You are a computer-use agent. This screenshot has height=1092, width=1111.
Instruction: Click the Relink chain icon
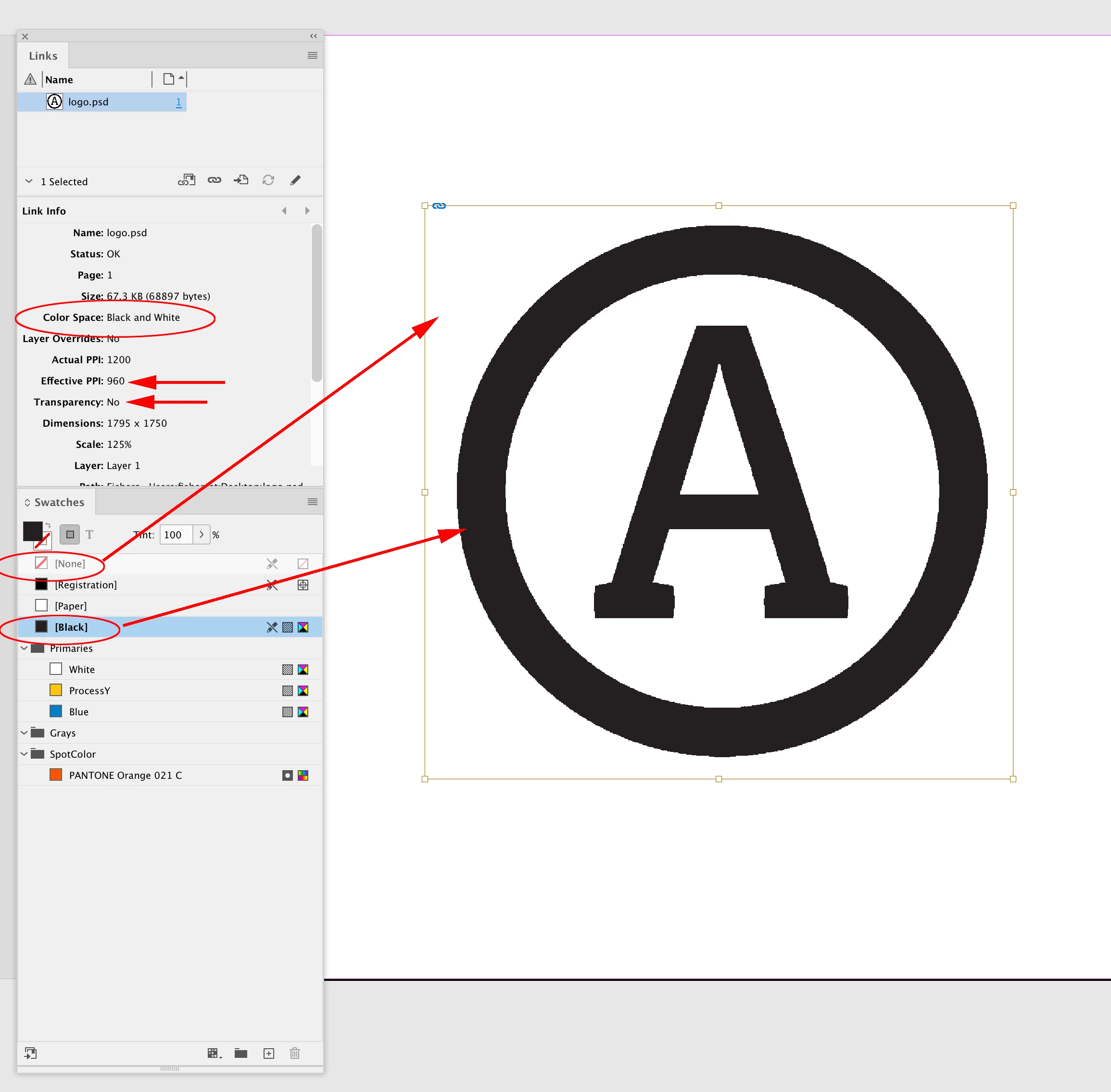[215, 181]
